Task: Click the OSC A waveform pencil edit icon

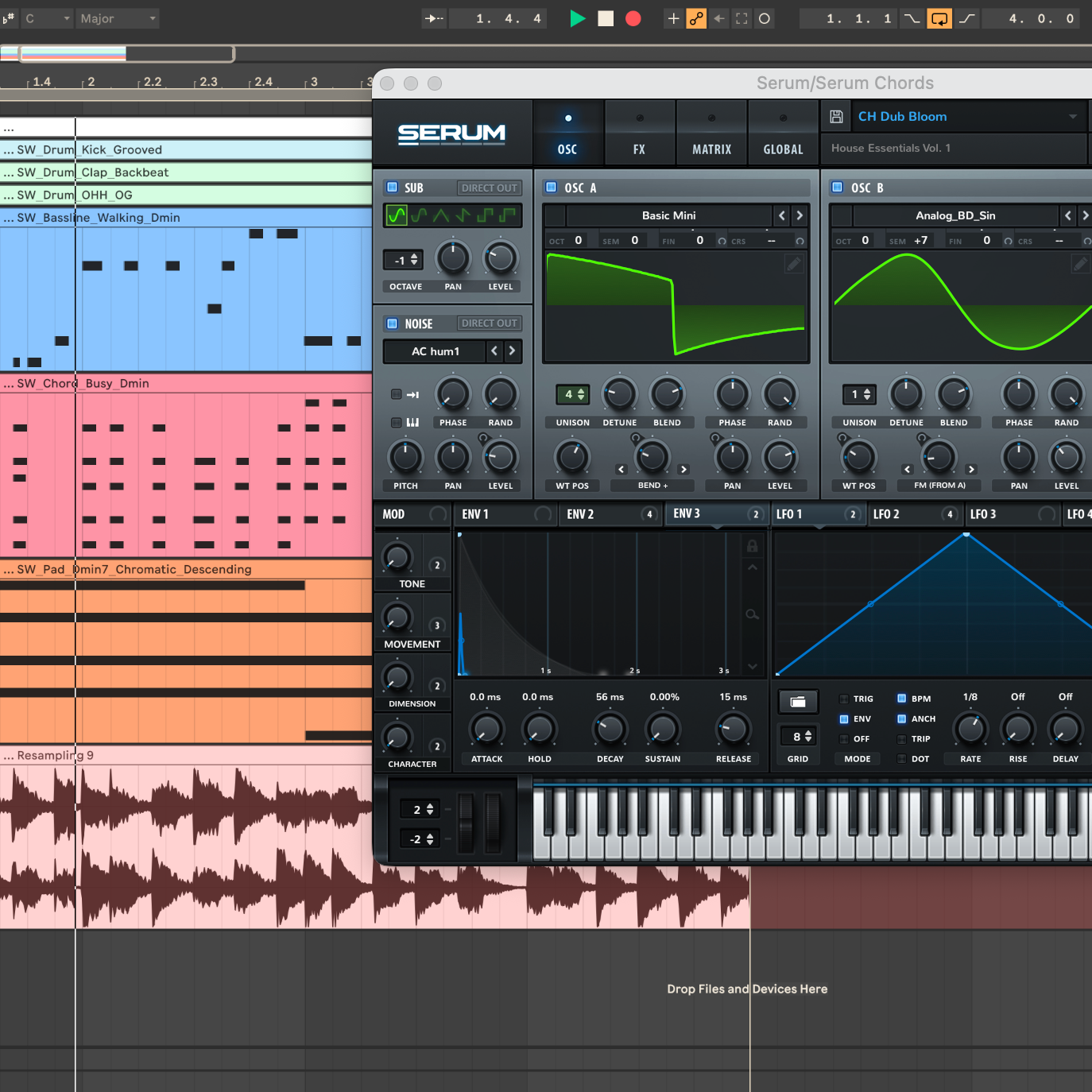Action: 793,264
